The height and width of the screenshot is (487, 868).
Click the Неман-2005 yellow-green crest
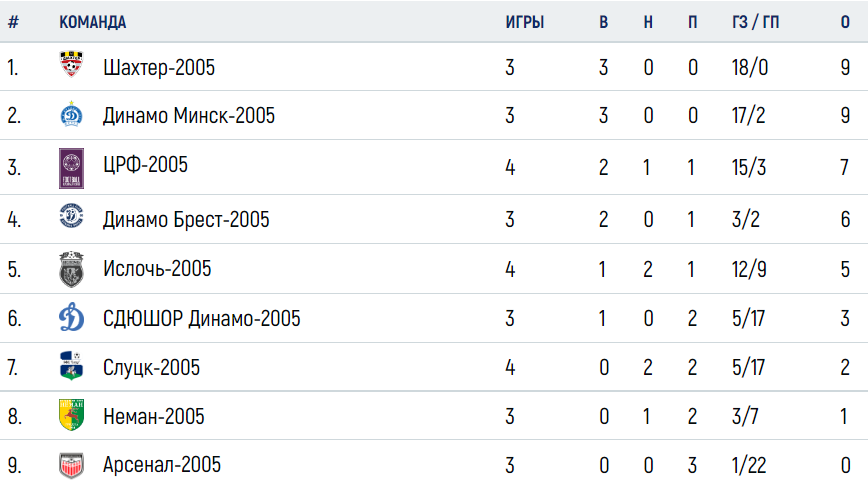point(71,415)
